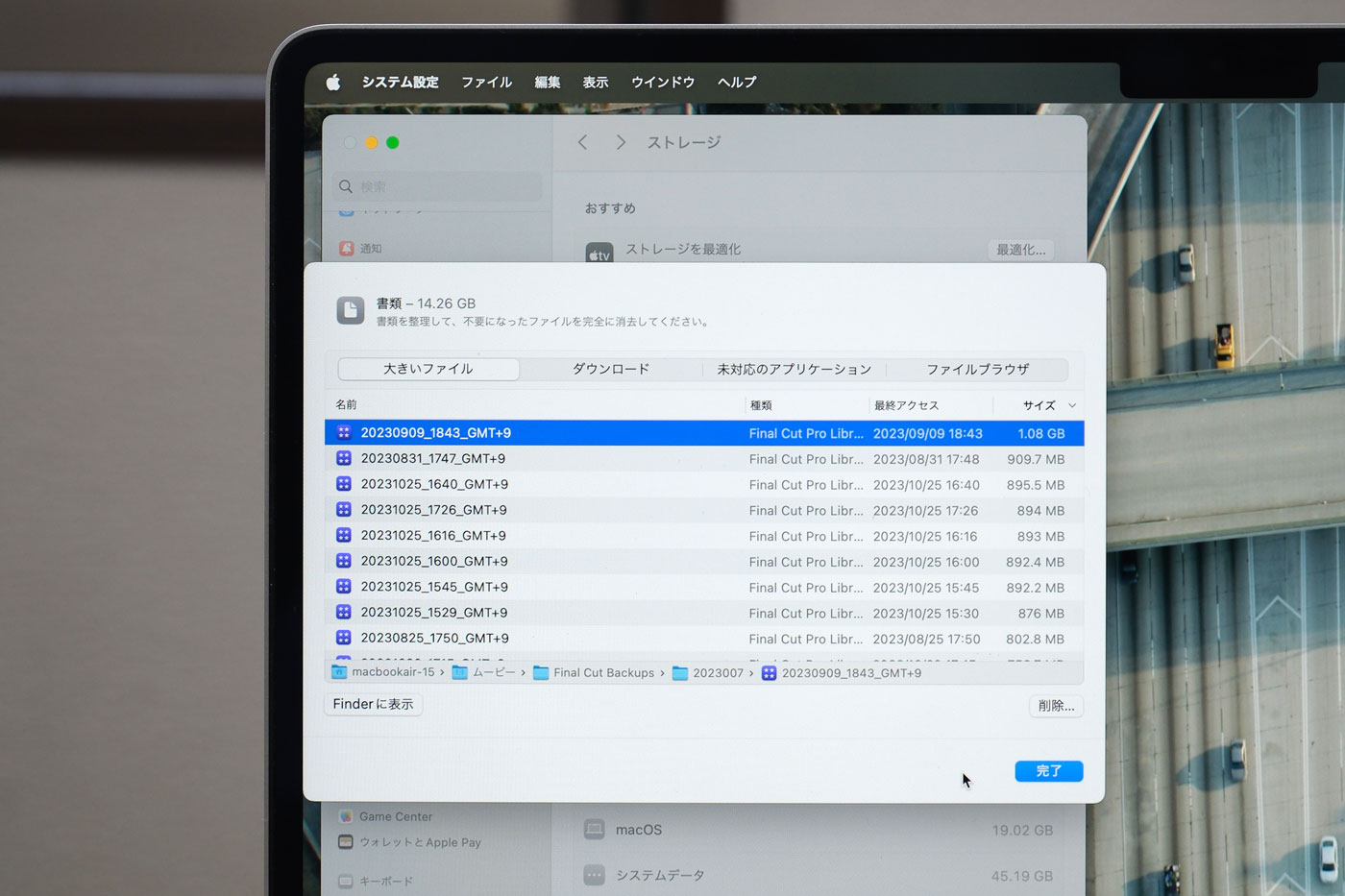Click 2023007 folder in the path bar
This screenshot has height=896, width=1345.
pyautogui.click(x=708, y=673)
